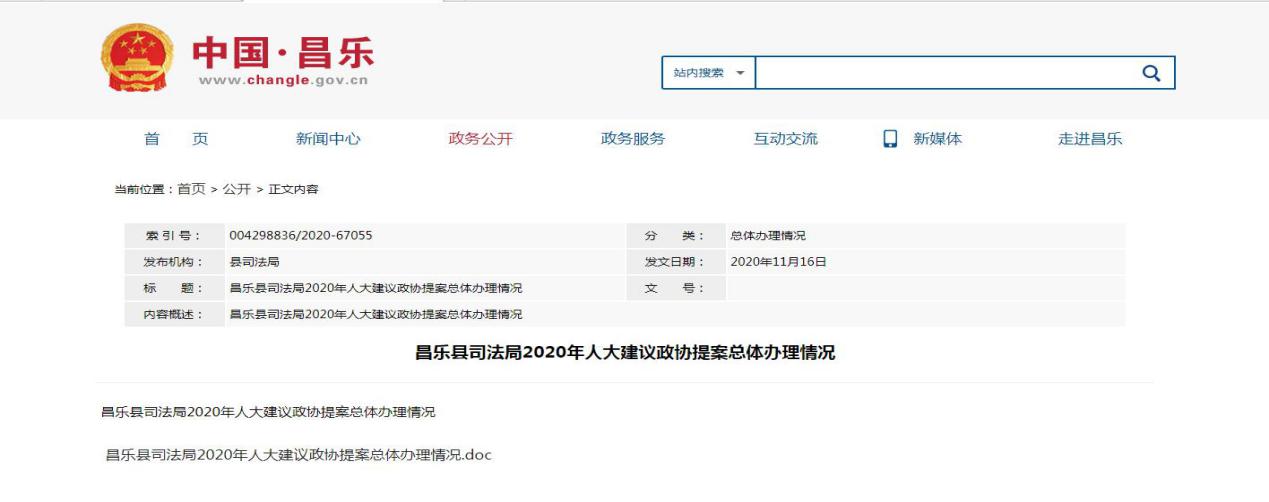This screenshot has width=1269, height=502.
Task: Open 政务服务 in the navigation
Action: tap(632, 139)
